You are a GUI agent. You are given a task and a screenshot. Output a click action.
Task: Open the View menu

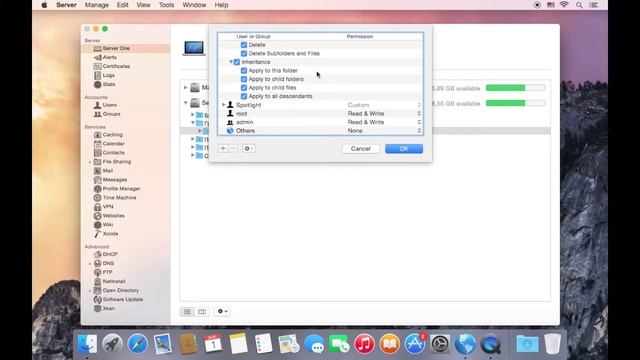tap(143, 5)
